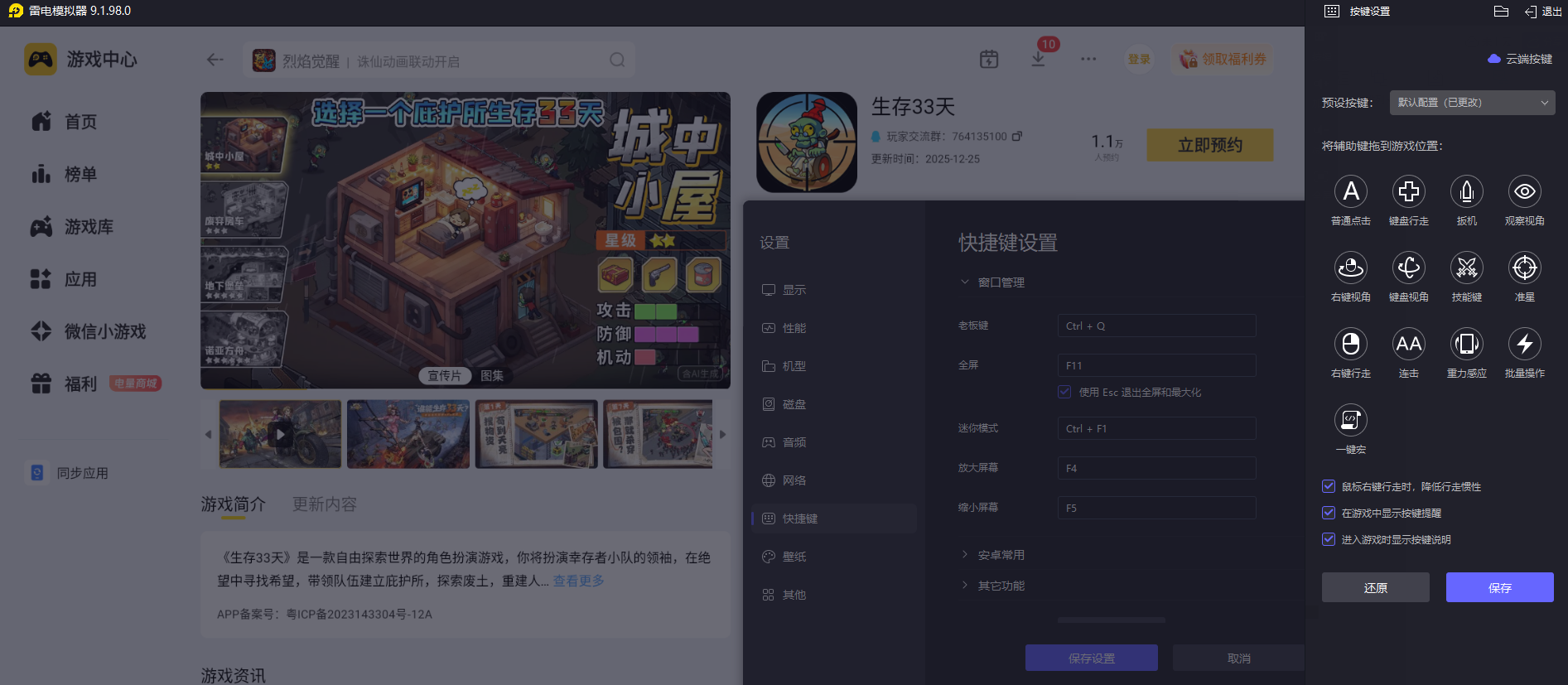Click the 还原 restore button
1568x685 pixels.
pyautogui.click(x=1376, y=587)
